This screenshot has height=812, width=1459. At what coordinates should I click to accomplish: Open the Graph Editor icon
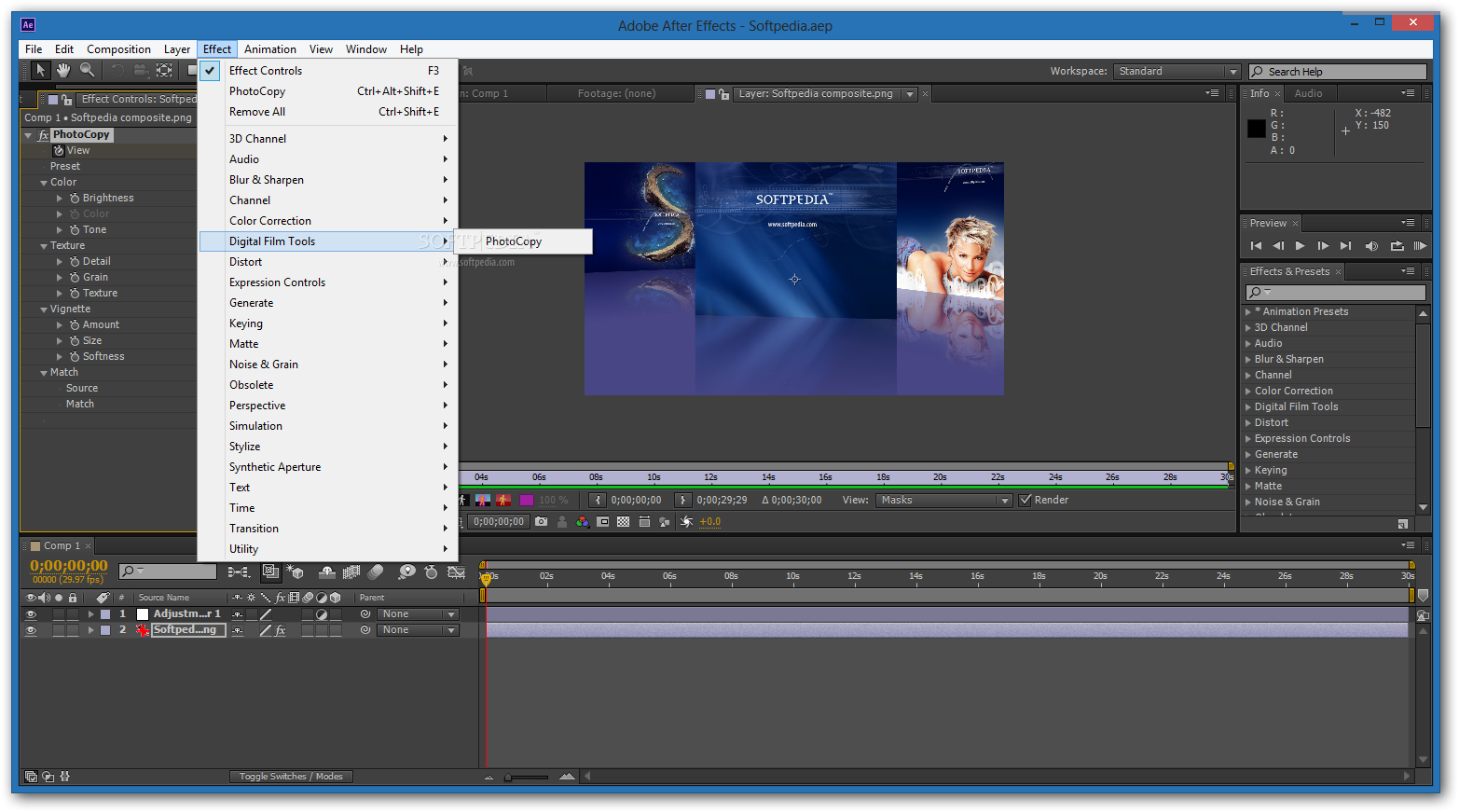click(456, 571)
